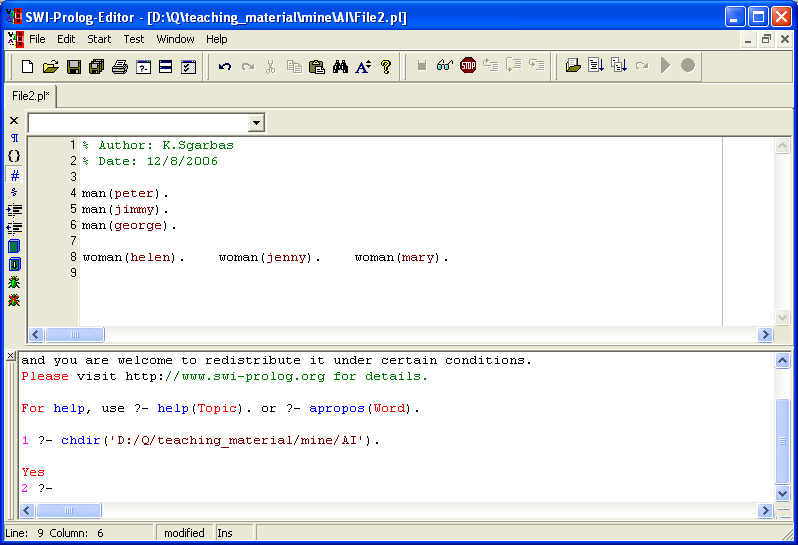Click the text 'woman(jenny).' in the editor

click(x=270, y=257)
